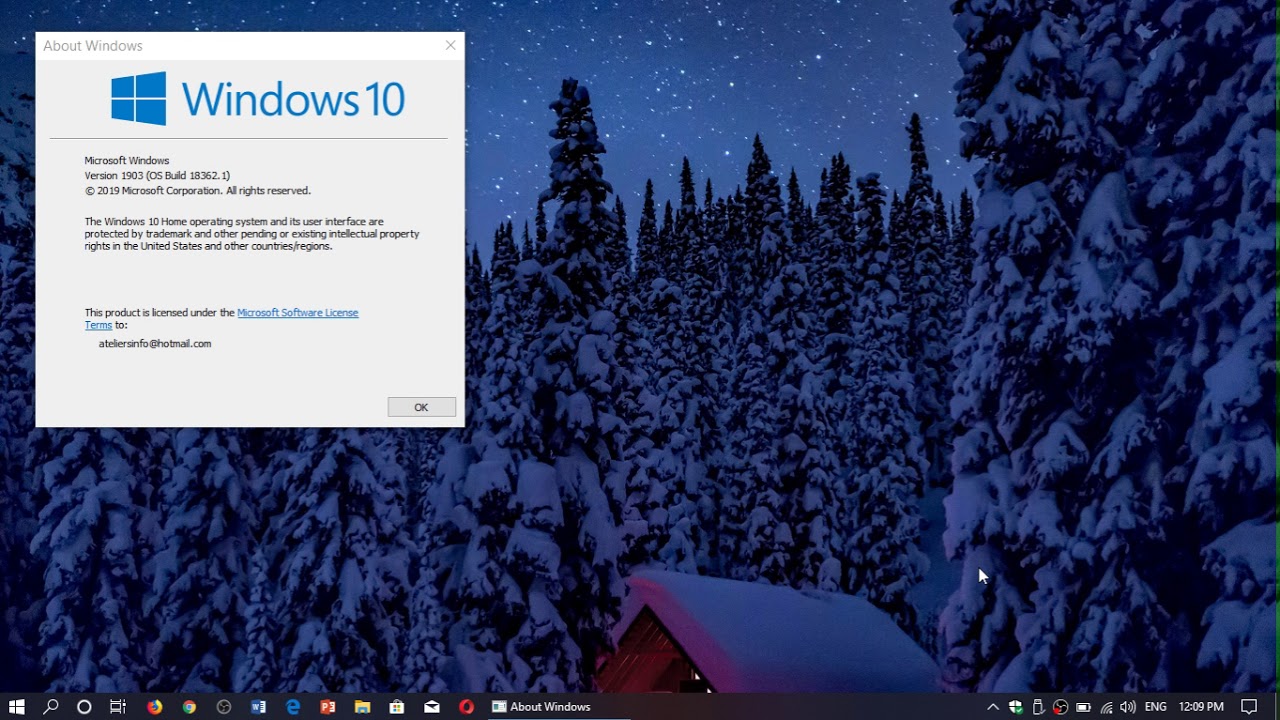Open OBS recording tray icon
The height and width of the screenshot is (720, 1280).
1060,707
